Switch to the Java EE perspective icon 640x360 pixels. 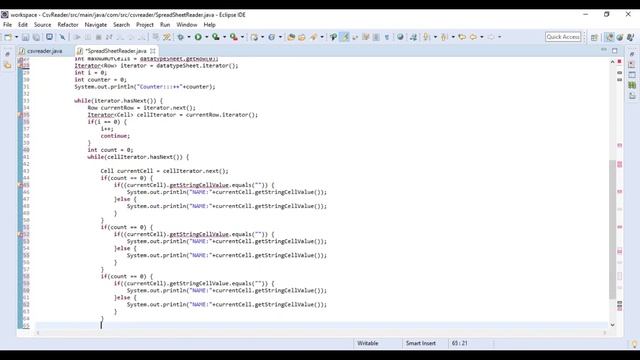(x=620, y=37)
